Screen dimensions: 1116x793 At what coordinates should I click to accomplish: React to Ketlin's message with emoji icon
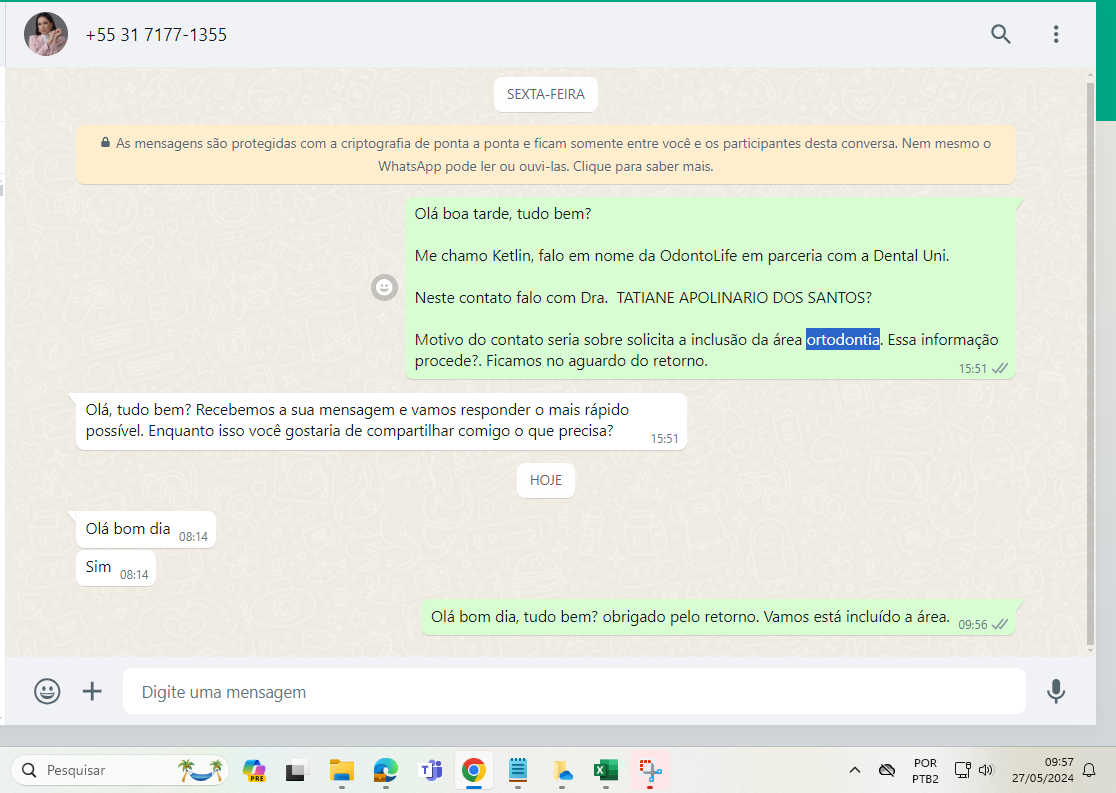pos(384,287)
